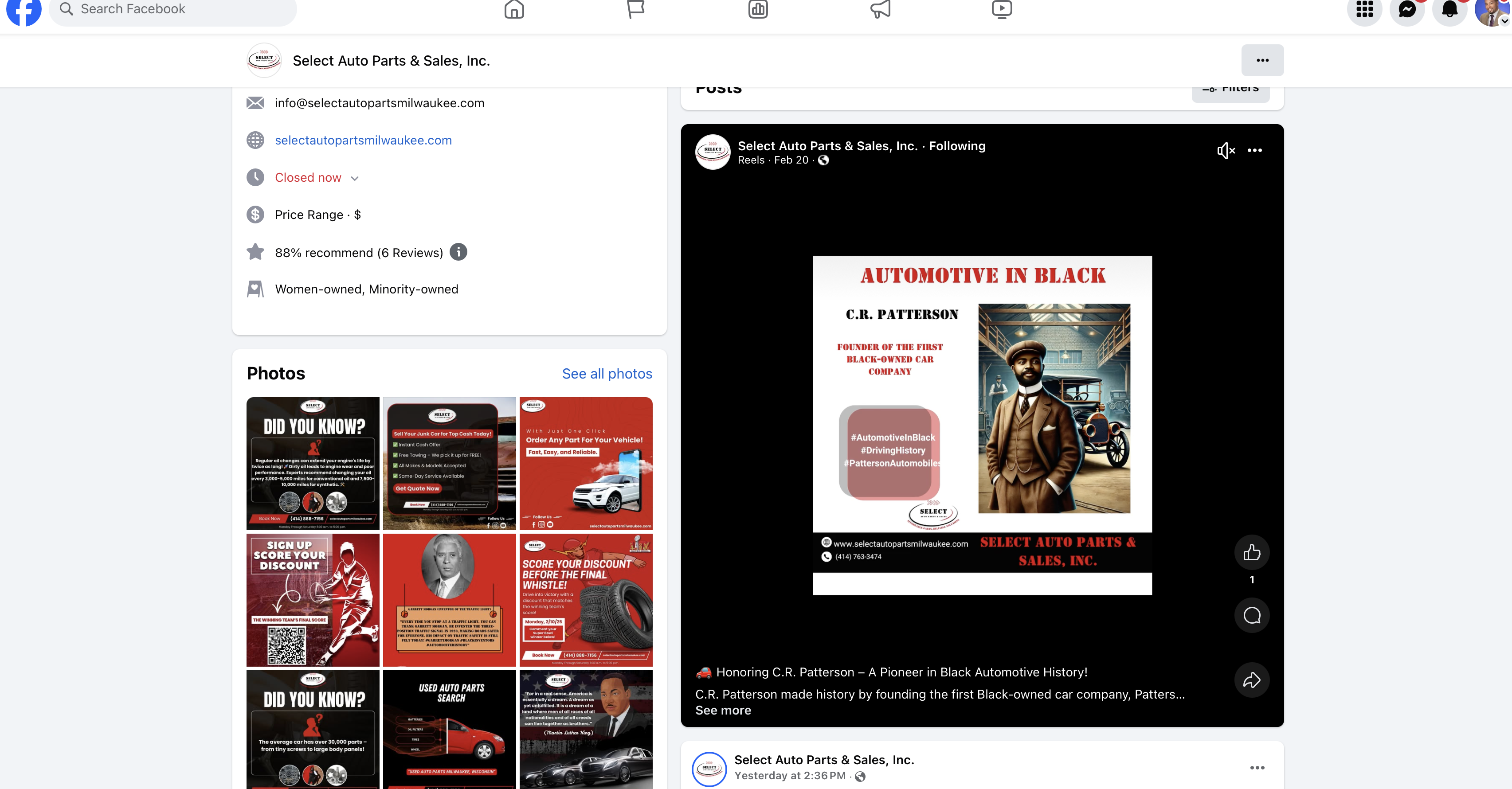Click the See all photos link
Viewport: 1512px width, 789px height.
(607, 374)
